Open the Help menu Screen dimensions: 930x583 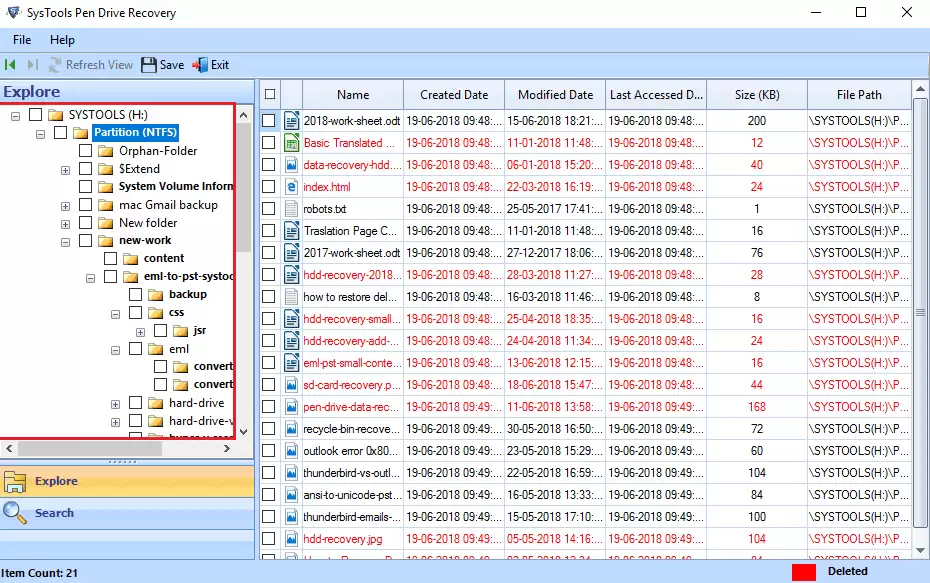coord(62,40)
